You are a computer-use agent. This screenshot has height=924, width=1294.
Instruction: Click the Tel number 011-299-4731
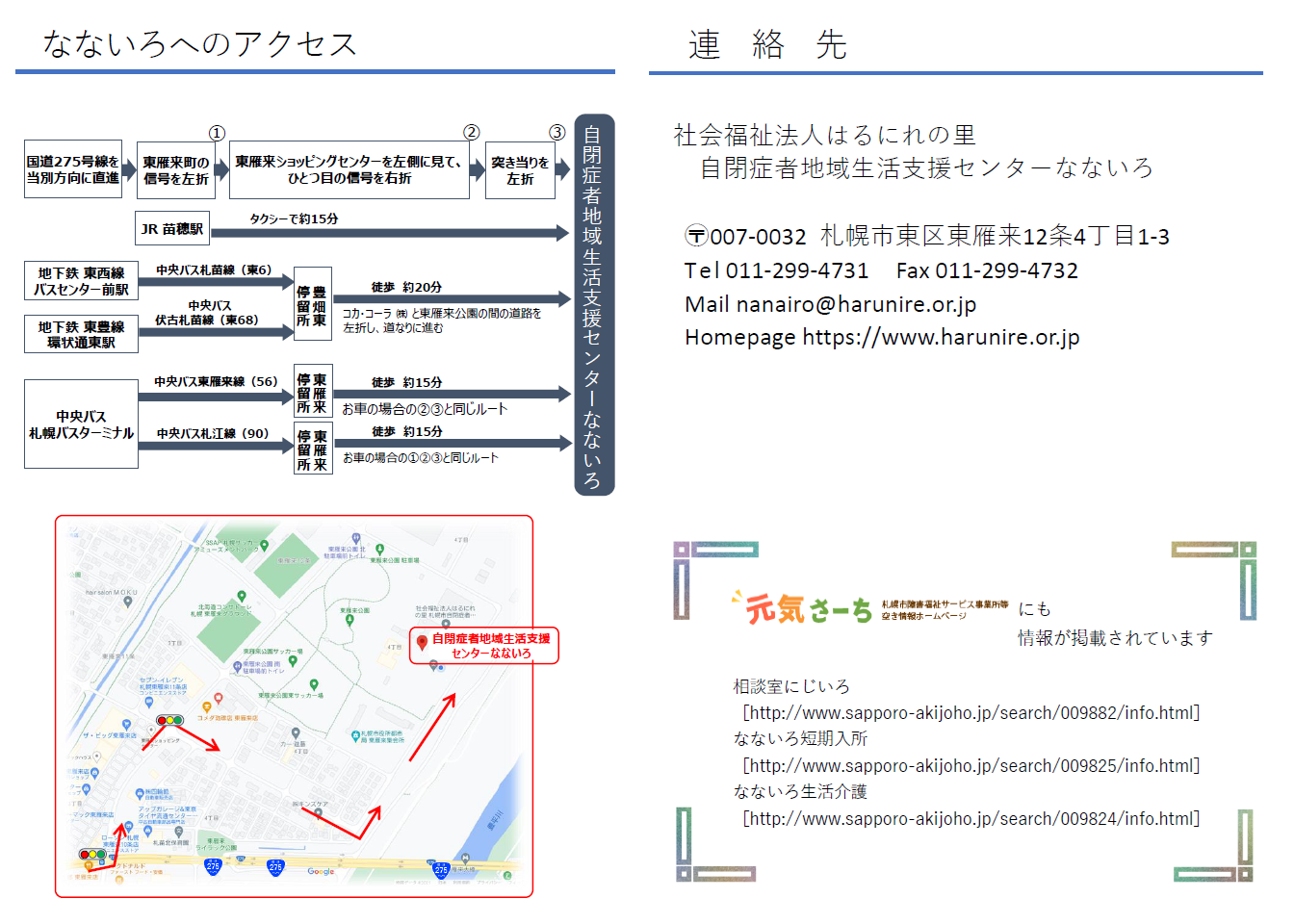pos(796,271)
